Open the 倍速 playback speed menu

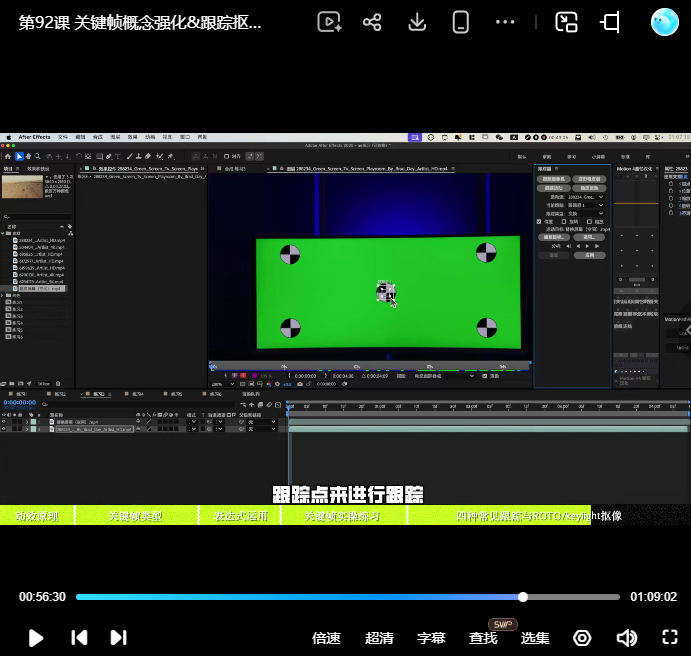pos(326,638)
